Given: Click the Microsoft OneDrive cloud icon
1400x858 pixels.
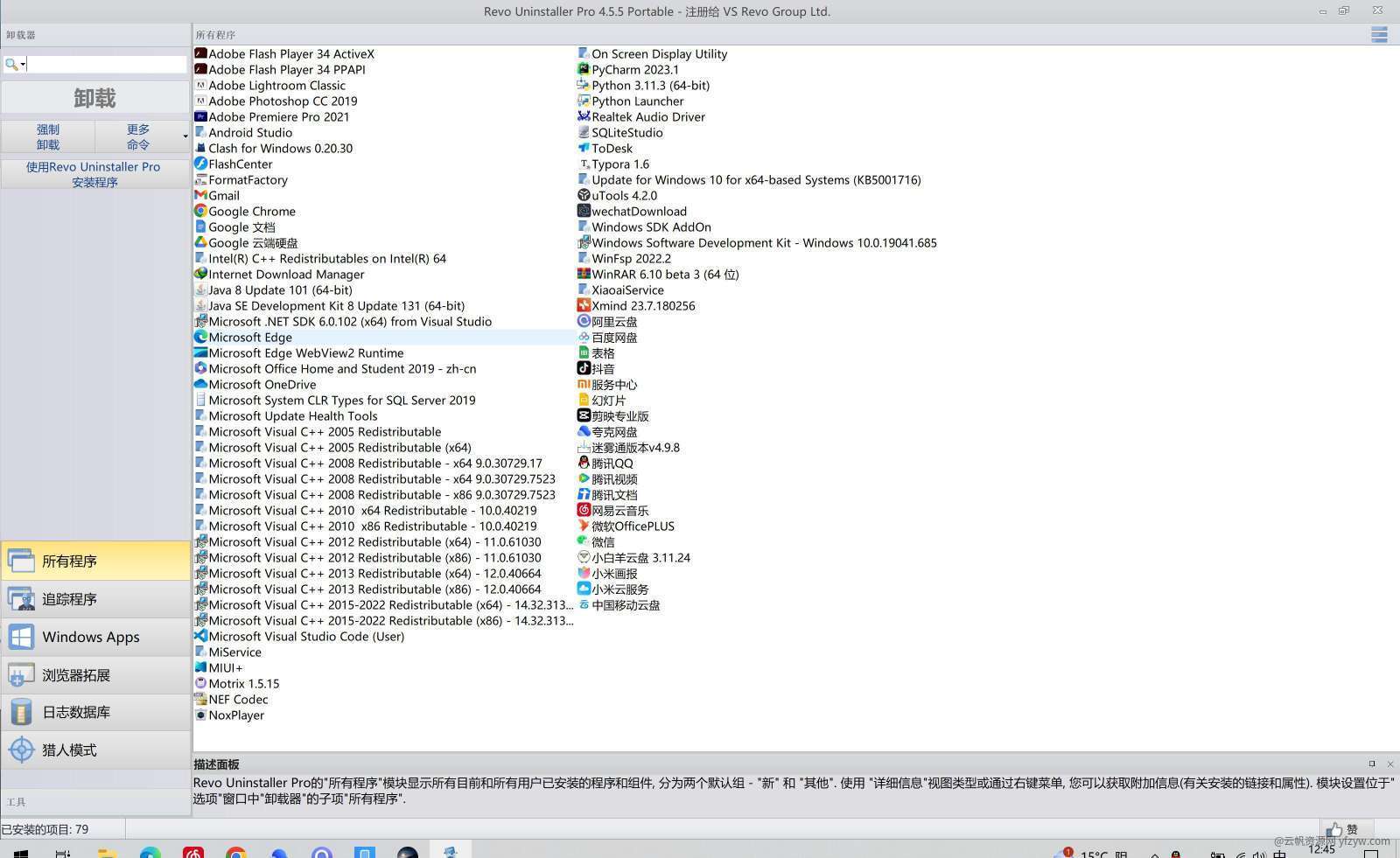Looking at the screenshot, I should [200, 384].
